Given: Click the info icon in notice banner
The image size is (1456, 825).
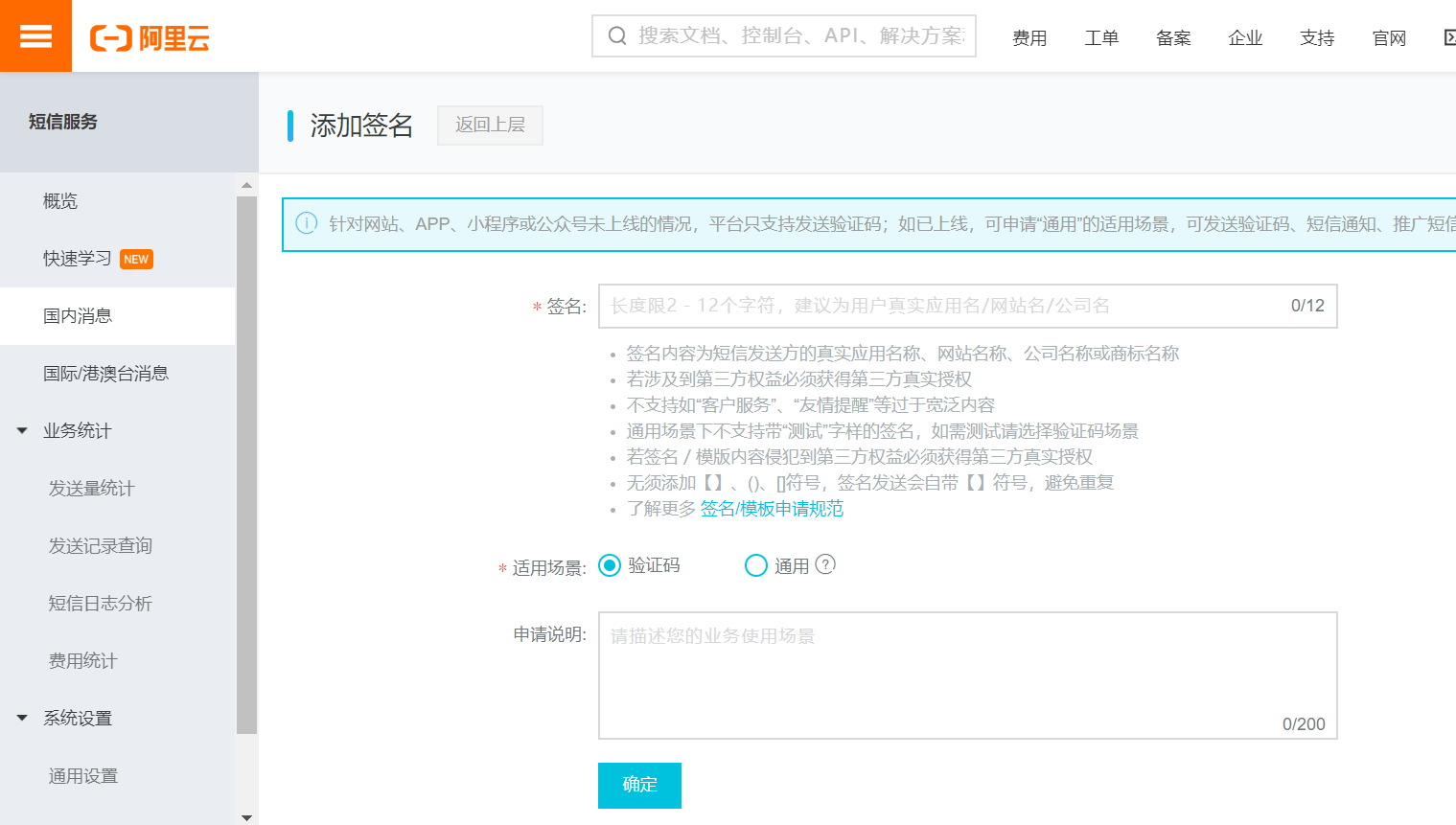Looking at the screenshot, I should tap(307, 223).
